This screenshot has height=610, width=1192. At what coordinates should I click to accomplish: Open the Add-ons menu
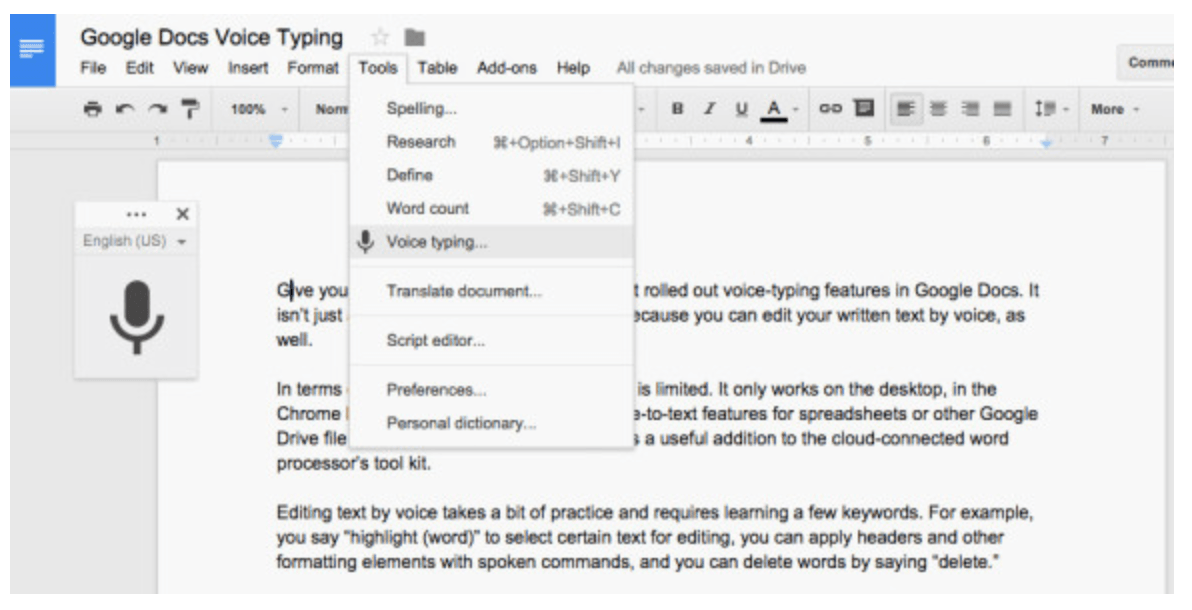coord(506,68)
